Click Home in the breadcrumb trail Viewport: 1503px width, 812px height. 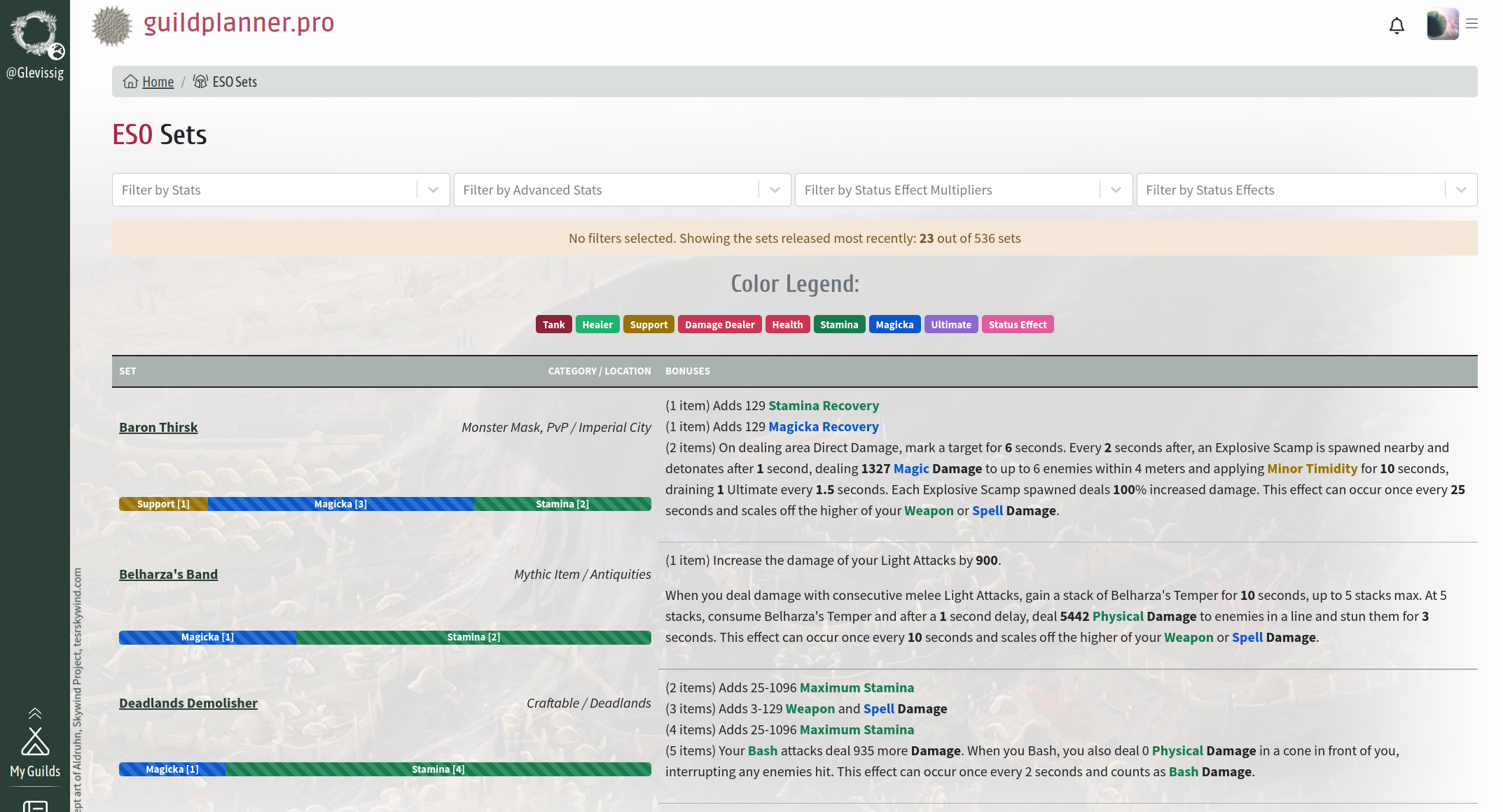tap(158, 81)
